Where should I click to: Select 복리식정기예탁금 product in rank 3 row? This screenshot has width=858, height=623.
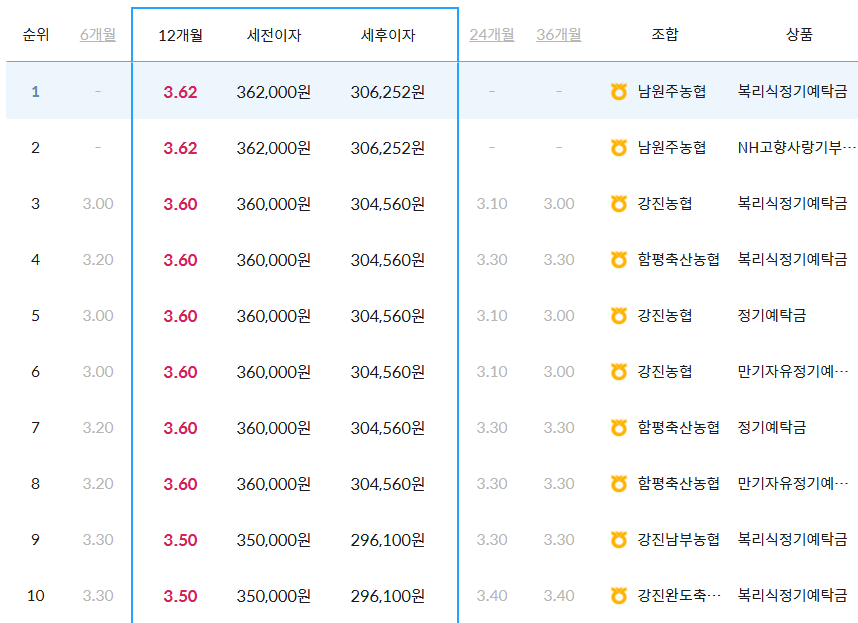click(792, 203)
